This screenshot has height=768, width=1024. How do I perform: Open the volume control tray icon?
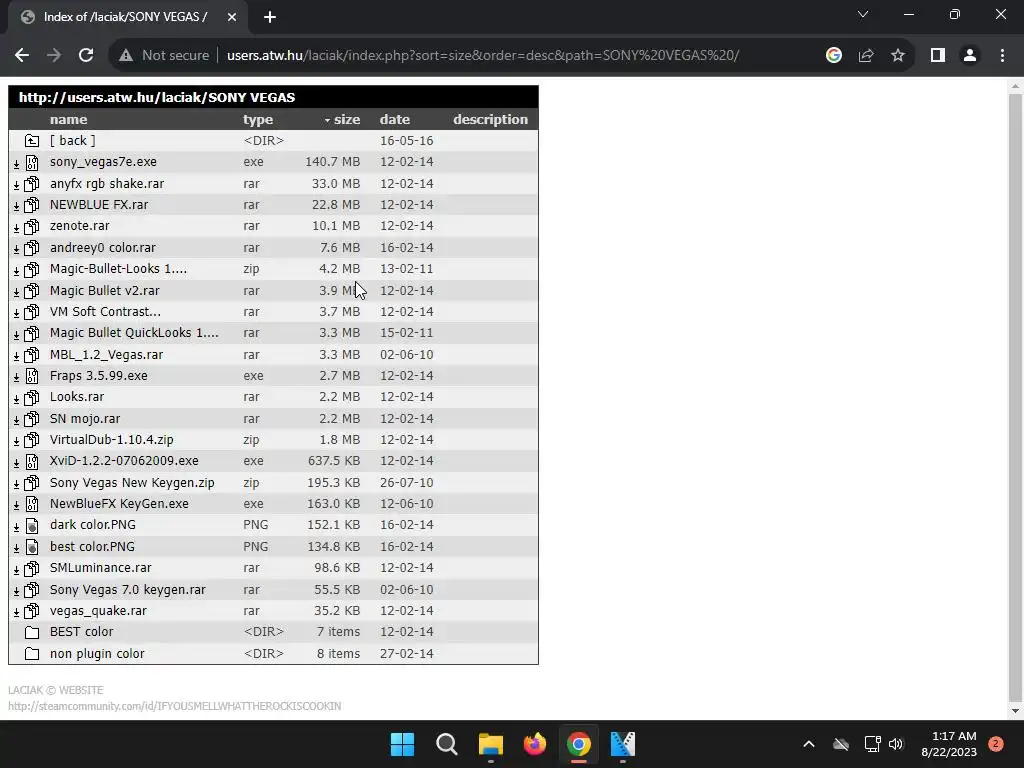[896, 744]
